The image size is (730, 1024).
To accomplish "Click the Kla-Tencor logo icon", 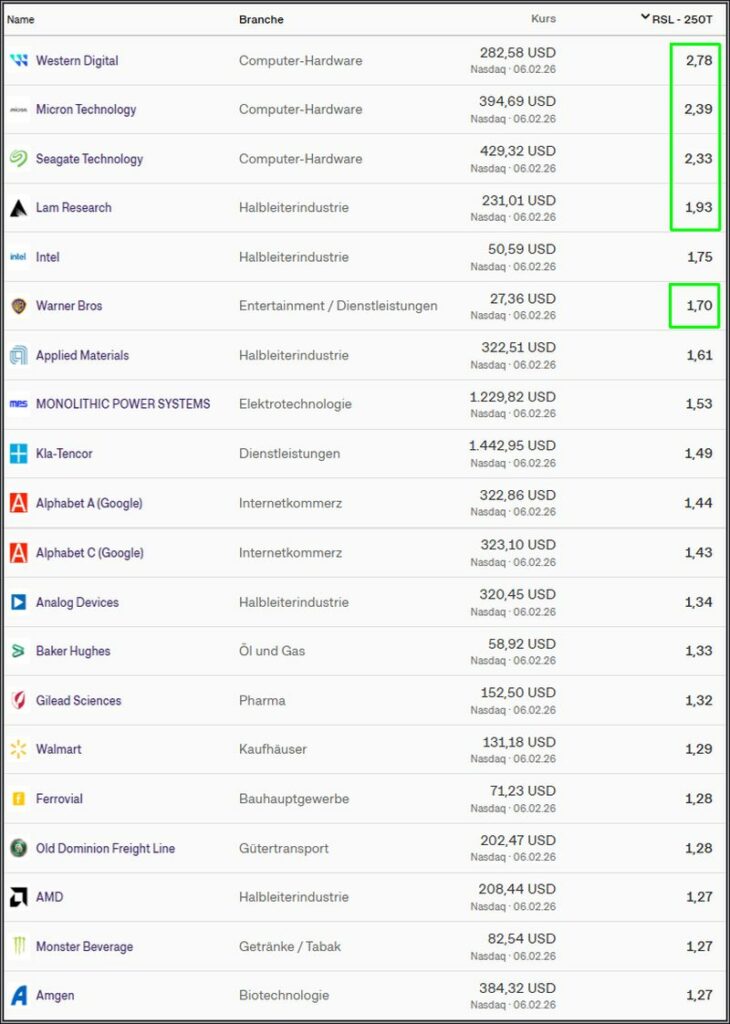I will (19, 454).
